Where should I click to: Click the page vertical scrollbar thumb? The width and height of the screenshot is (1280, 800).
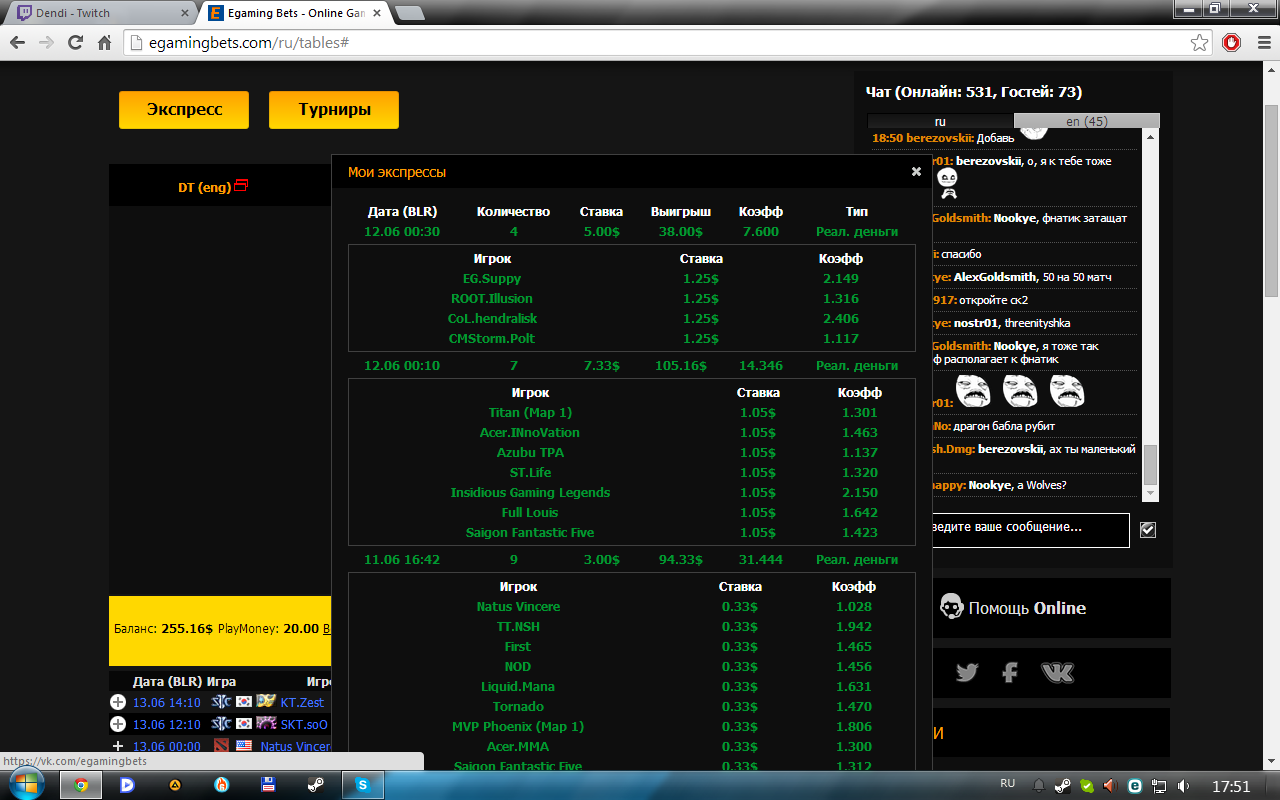[x=1271, y=200]
